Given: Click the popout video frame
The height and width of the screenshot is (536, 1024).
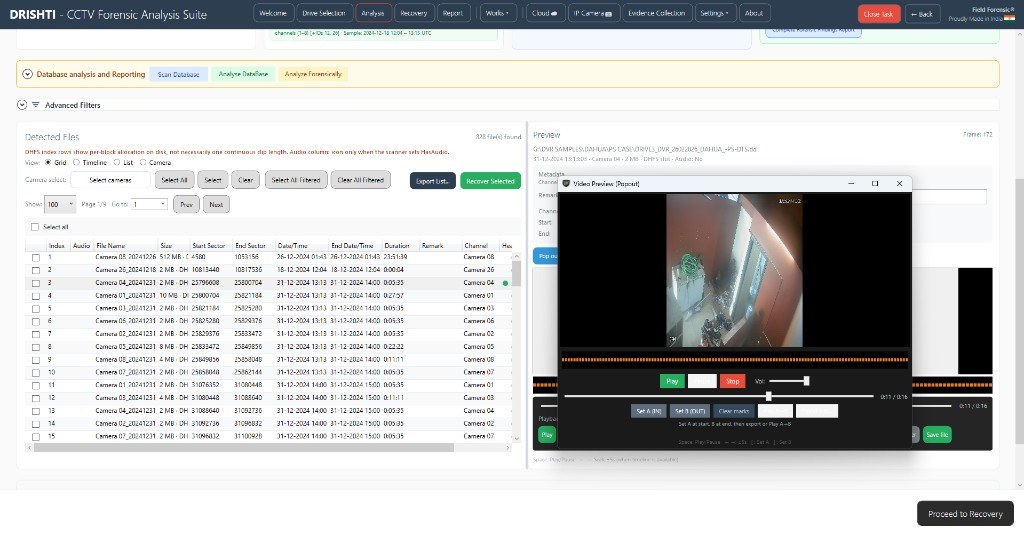Looking at the screenshot, I should tap(734, 270).
